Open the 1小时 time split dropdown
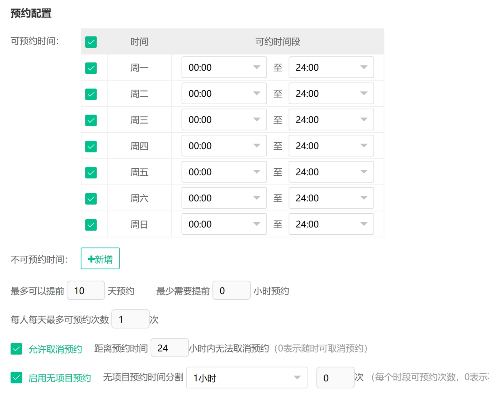 point(247,378)
